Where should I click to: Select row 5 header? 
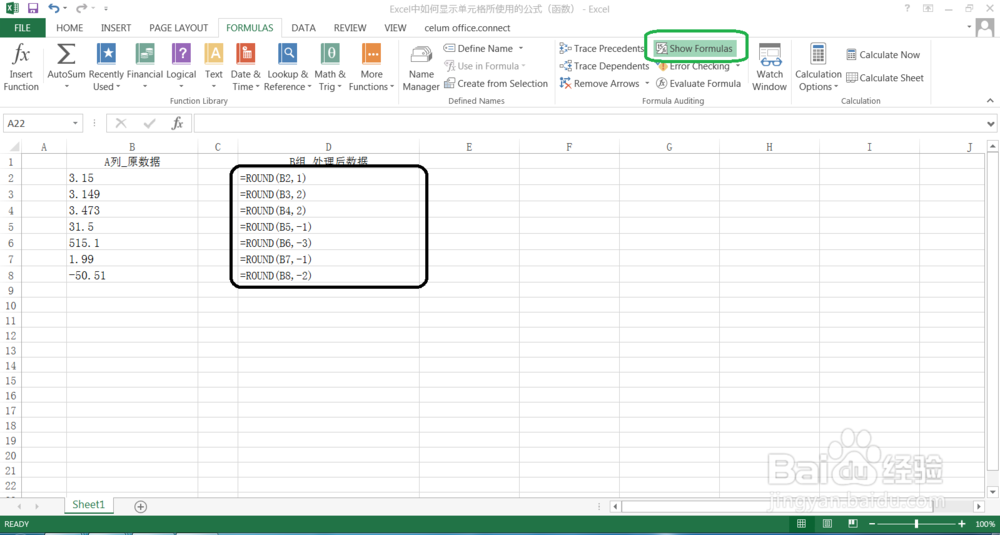10,226
